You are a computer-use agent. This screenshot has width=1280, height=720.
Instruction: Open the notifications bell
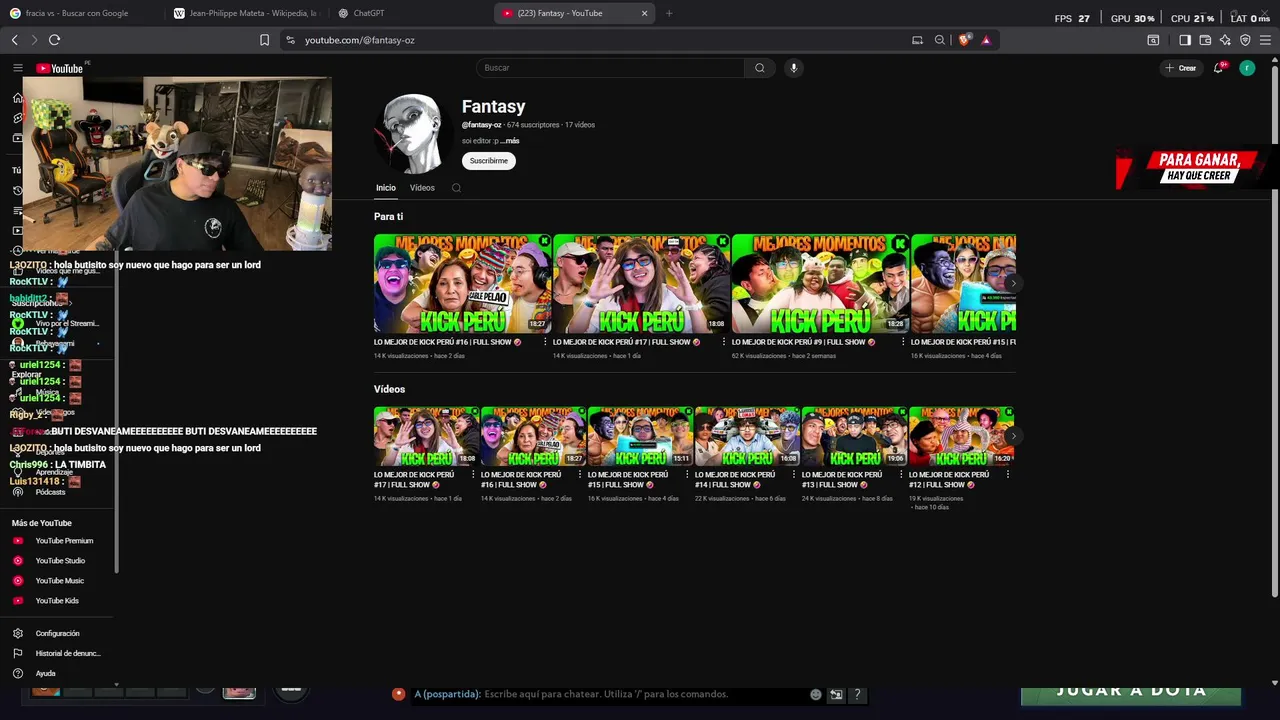pyautogui.click(x=1218, y=68)
